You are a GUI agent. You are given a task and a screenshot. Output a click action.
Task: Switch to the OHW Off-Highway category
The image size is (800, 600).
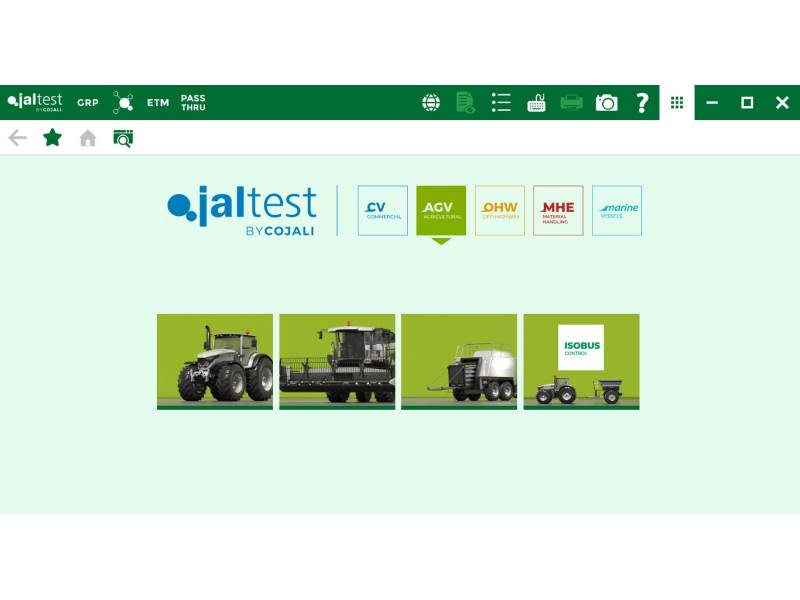tap(497, 209)
